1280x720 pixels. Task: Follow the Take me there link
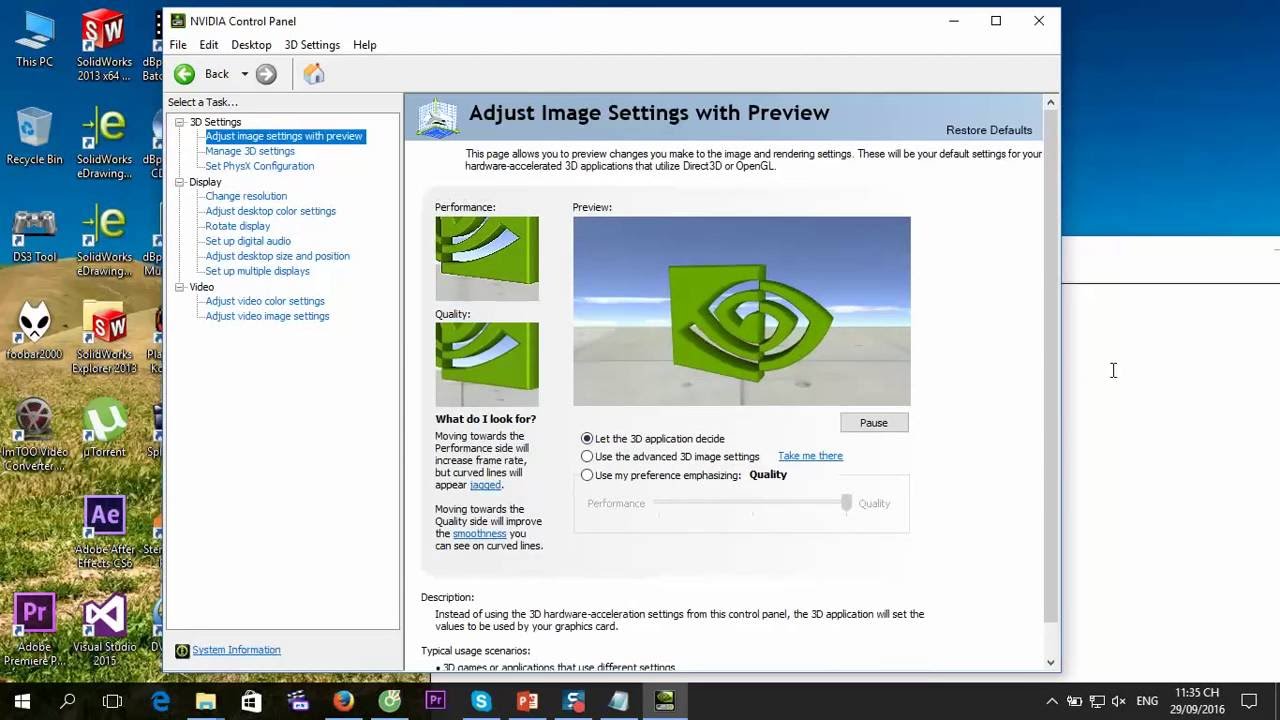[810, 456]
